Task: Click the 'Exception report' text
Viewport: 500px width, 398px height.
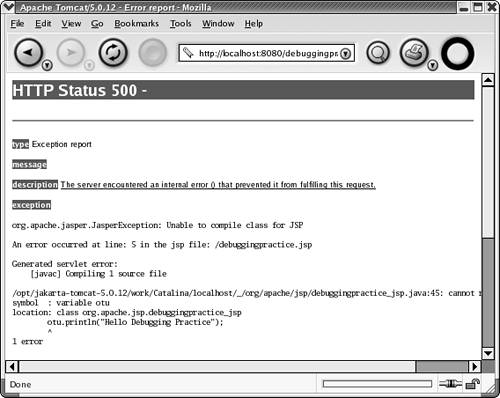Action: pos(62,144)
